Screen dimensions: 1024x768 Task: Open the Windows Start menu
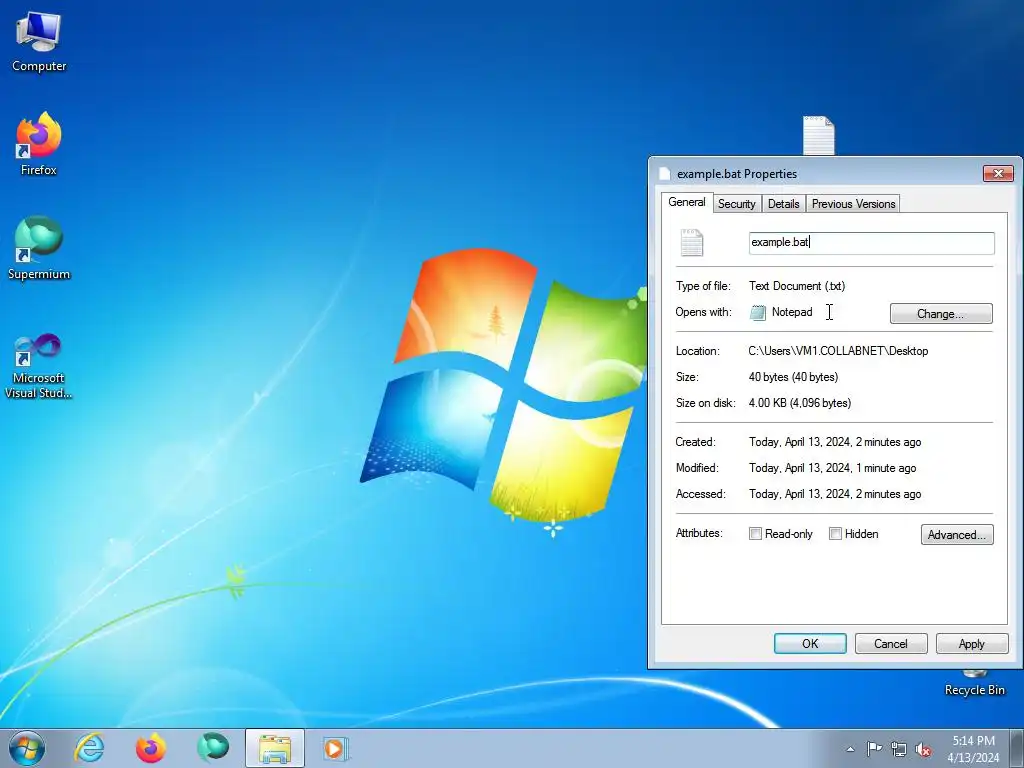[27, 748]
